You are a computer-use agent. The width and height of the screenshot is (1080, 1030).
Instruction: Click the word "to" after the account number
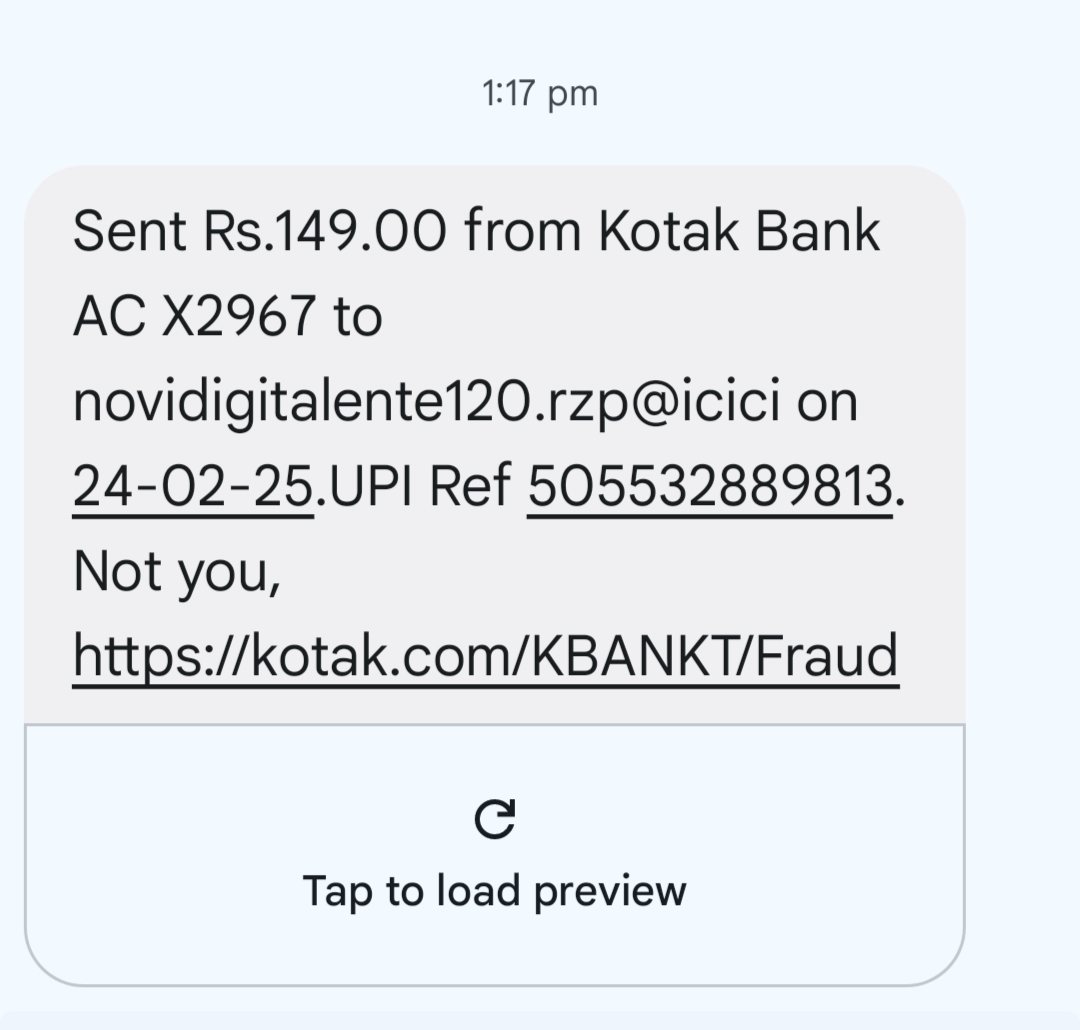pyautogui.click(x=357, y=317)
